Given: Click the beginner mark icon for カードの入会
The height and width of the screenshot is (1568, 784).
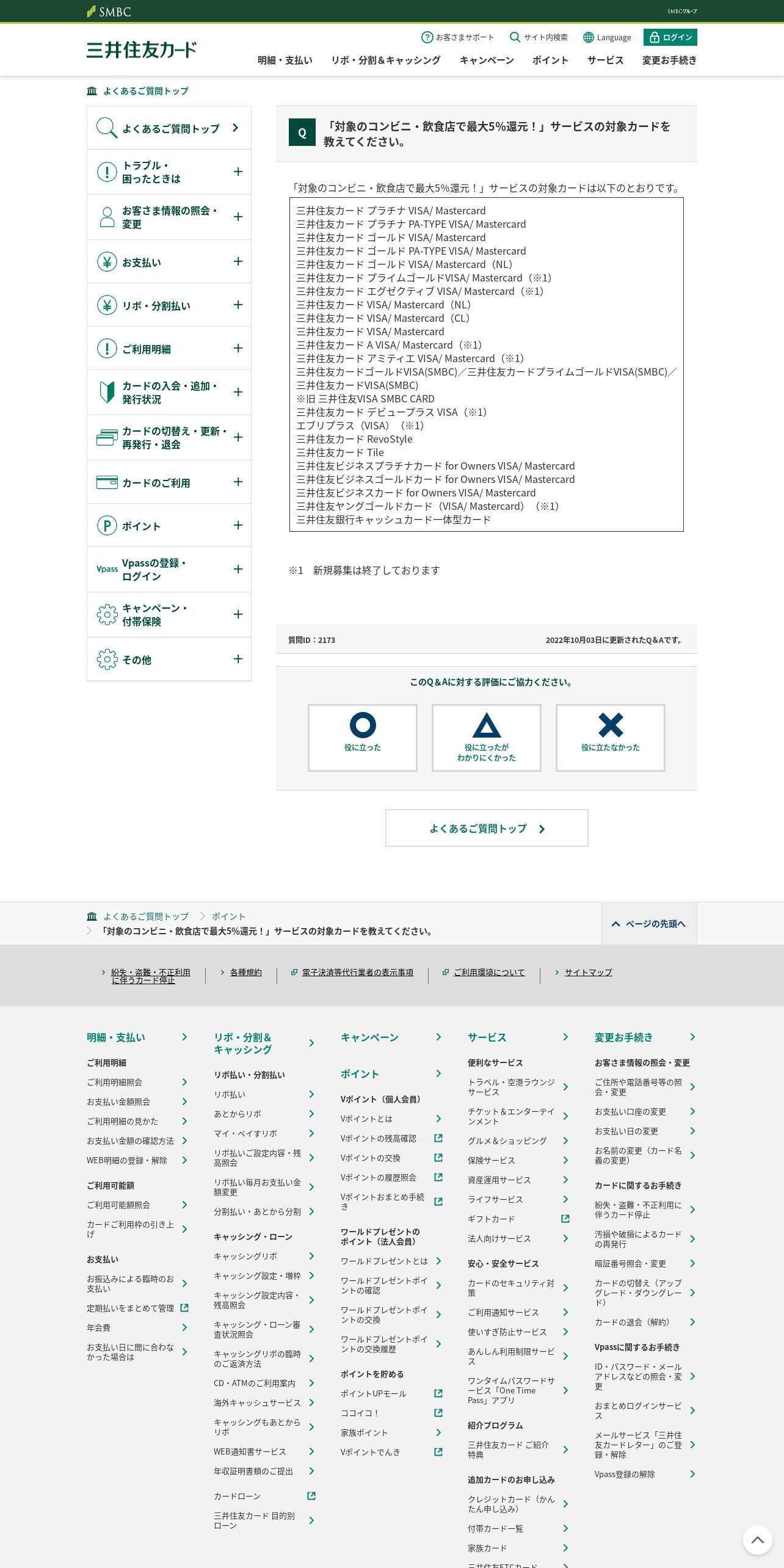Looking at the screenshot, I should pyautogui.click(x=107, y=392).
